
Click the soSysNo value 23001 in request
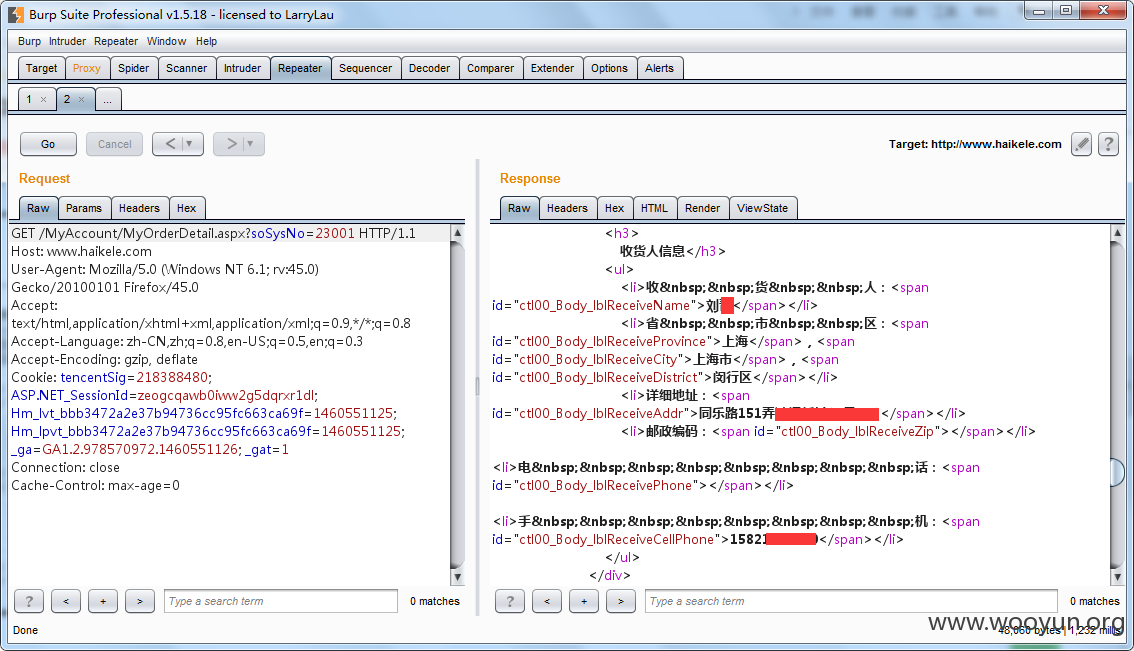click(335, 233)
